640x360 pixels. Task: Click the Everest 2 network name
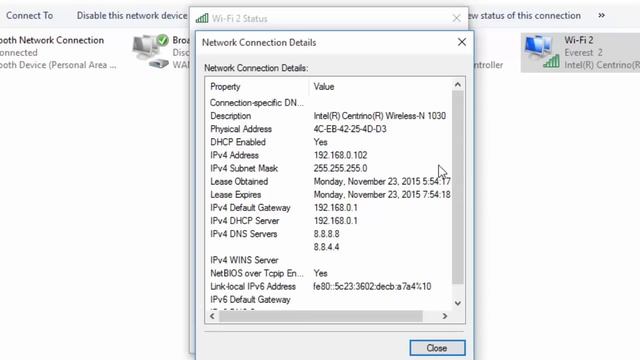click(x=583, y=53)
